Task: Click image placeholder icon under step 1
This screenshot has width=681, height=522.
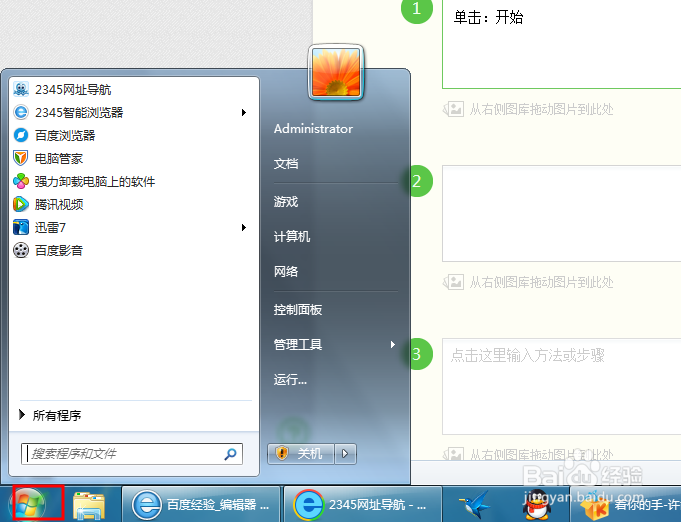Action: [453, 109]
